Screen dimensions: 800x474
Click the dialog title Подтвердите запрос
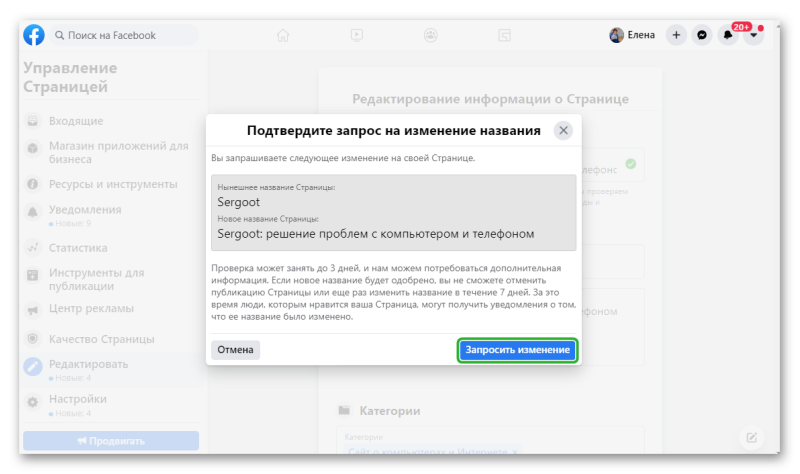click(x=393, y=131)
